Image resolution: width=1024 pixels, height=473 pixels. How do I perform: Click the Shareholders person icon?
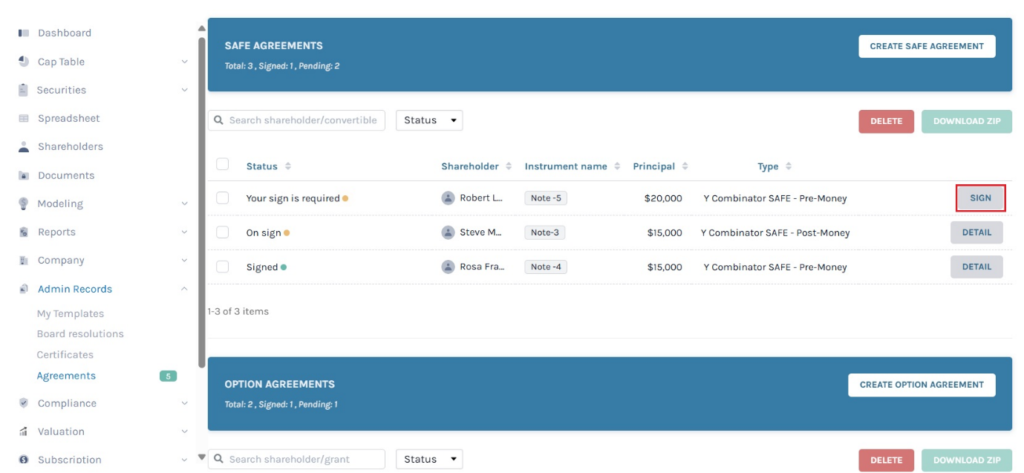pos(23,147)
